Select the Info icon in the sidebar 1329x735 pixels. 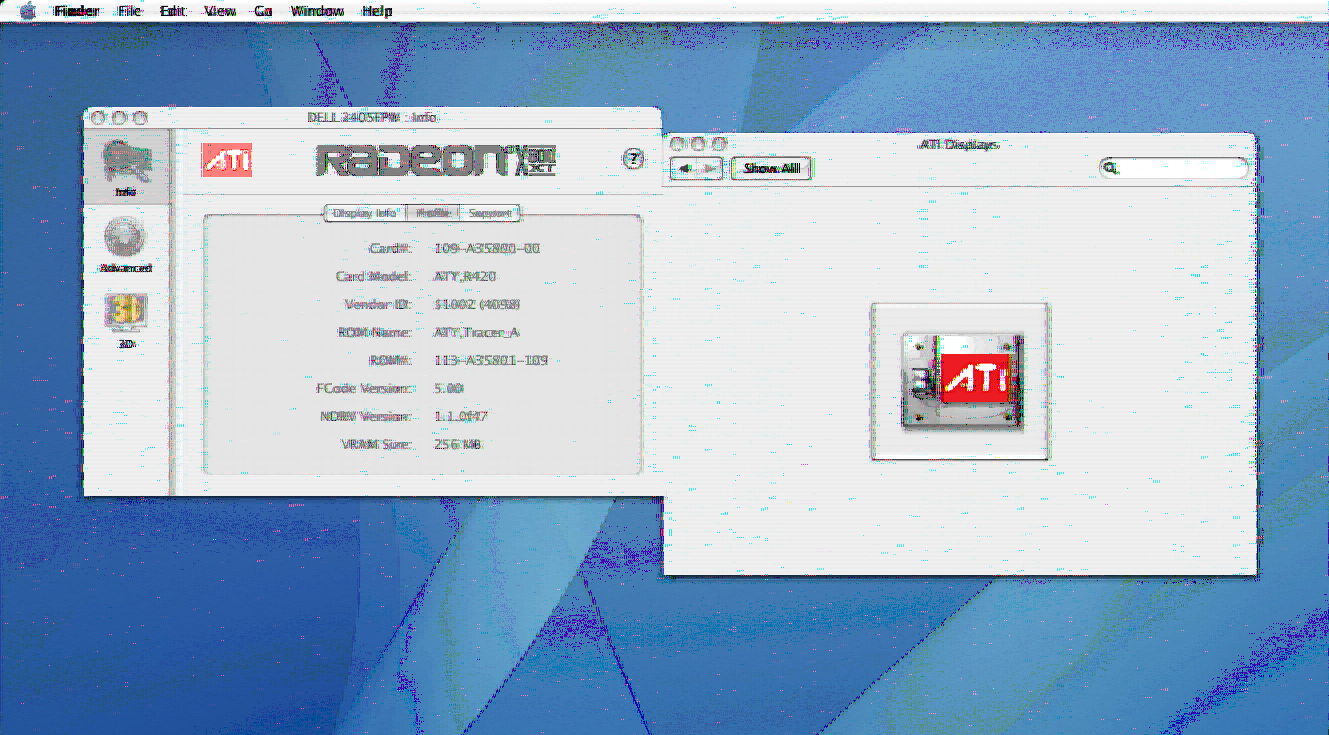click(127, 167)
